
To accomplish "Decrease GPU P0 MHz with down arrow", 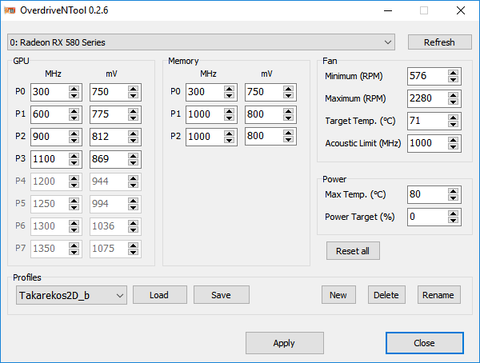I will click(74, 96).
